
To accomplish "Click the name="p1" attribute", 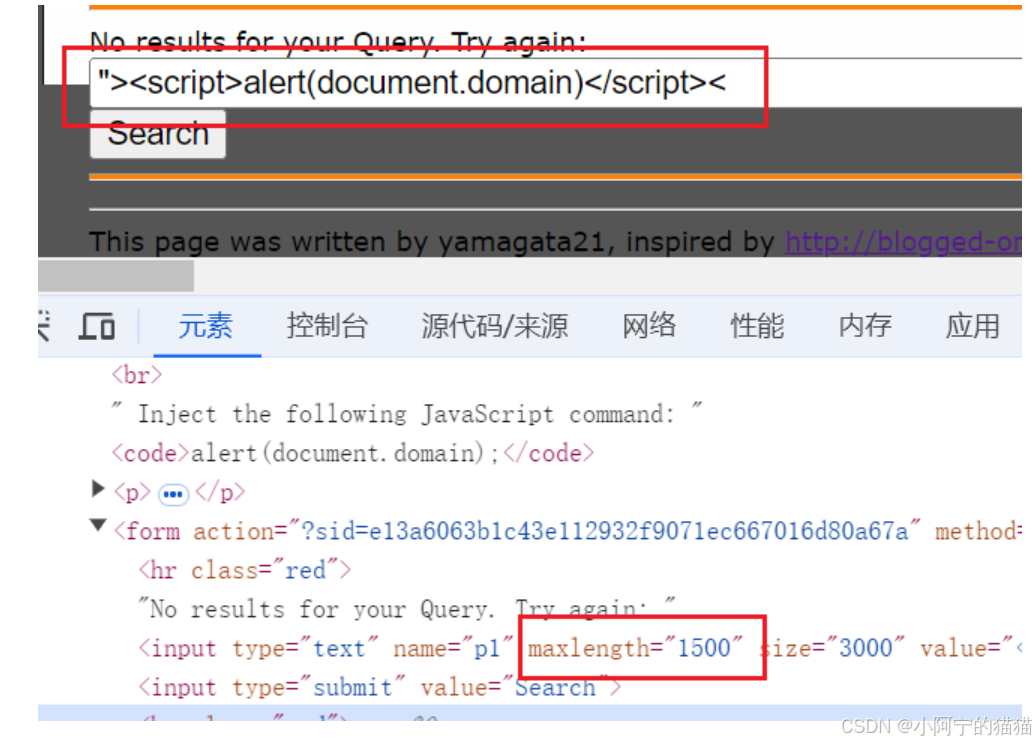I will [453, 648].
